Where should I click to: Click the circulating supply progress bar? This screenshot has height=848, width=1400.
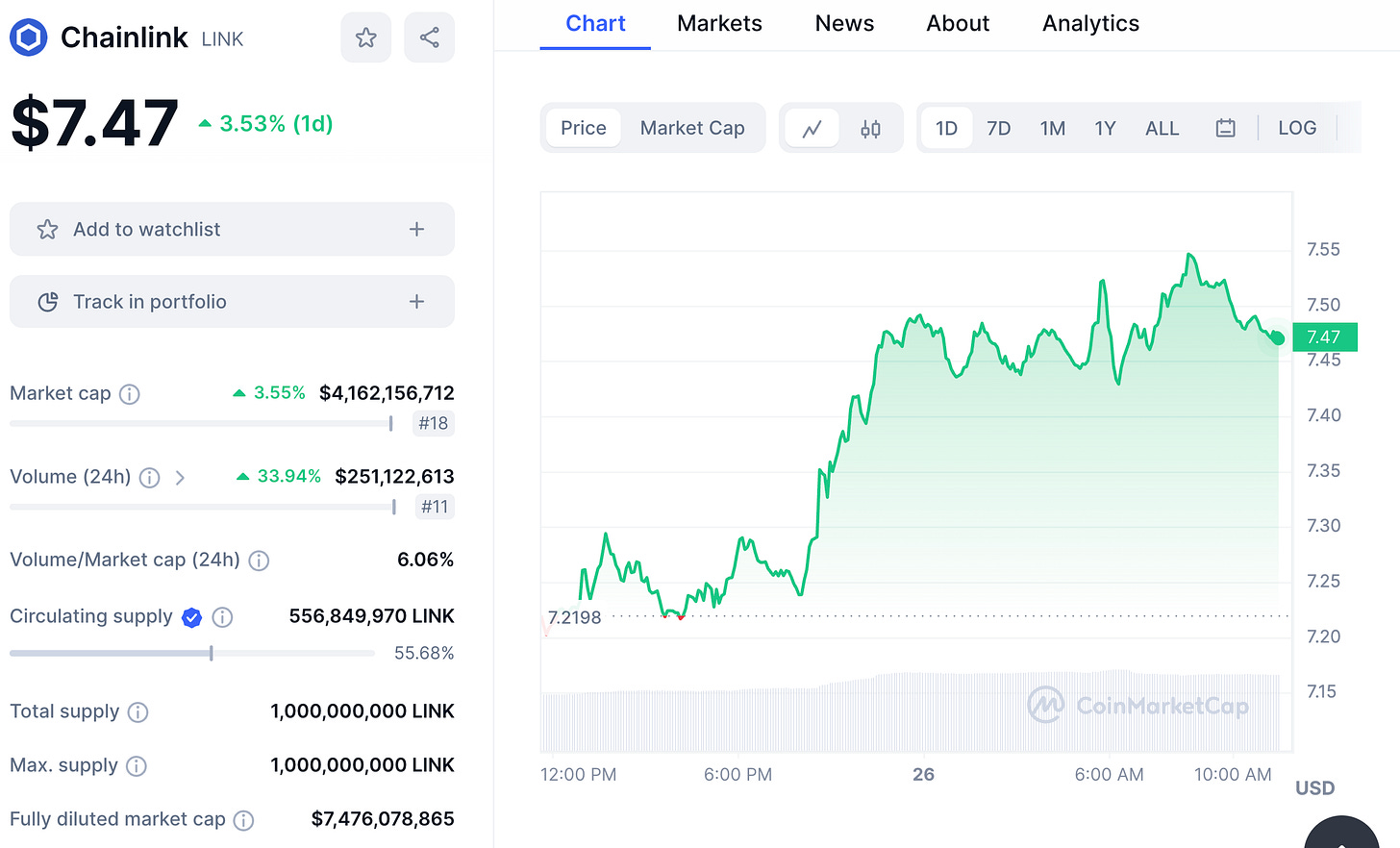click(x=192, y=654)
